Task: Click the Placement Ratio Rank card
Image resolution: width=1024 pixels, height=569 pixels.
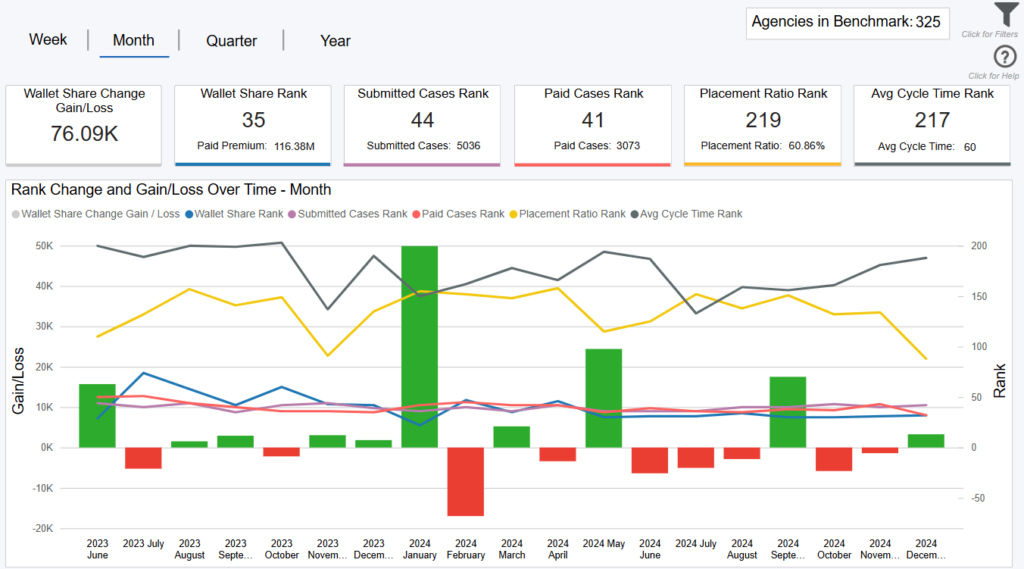Action: click(763, 124)
